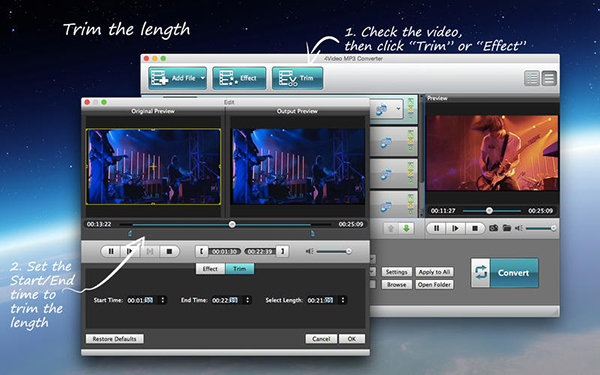Click the main window Preview video of guitarist
The image size is (600, 375).
coord(492,153)
